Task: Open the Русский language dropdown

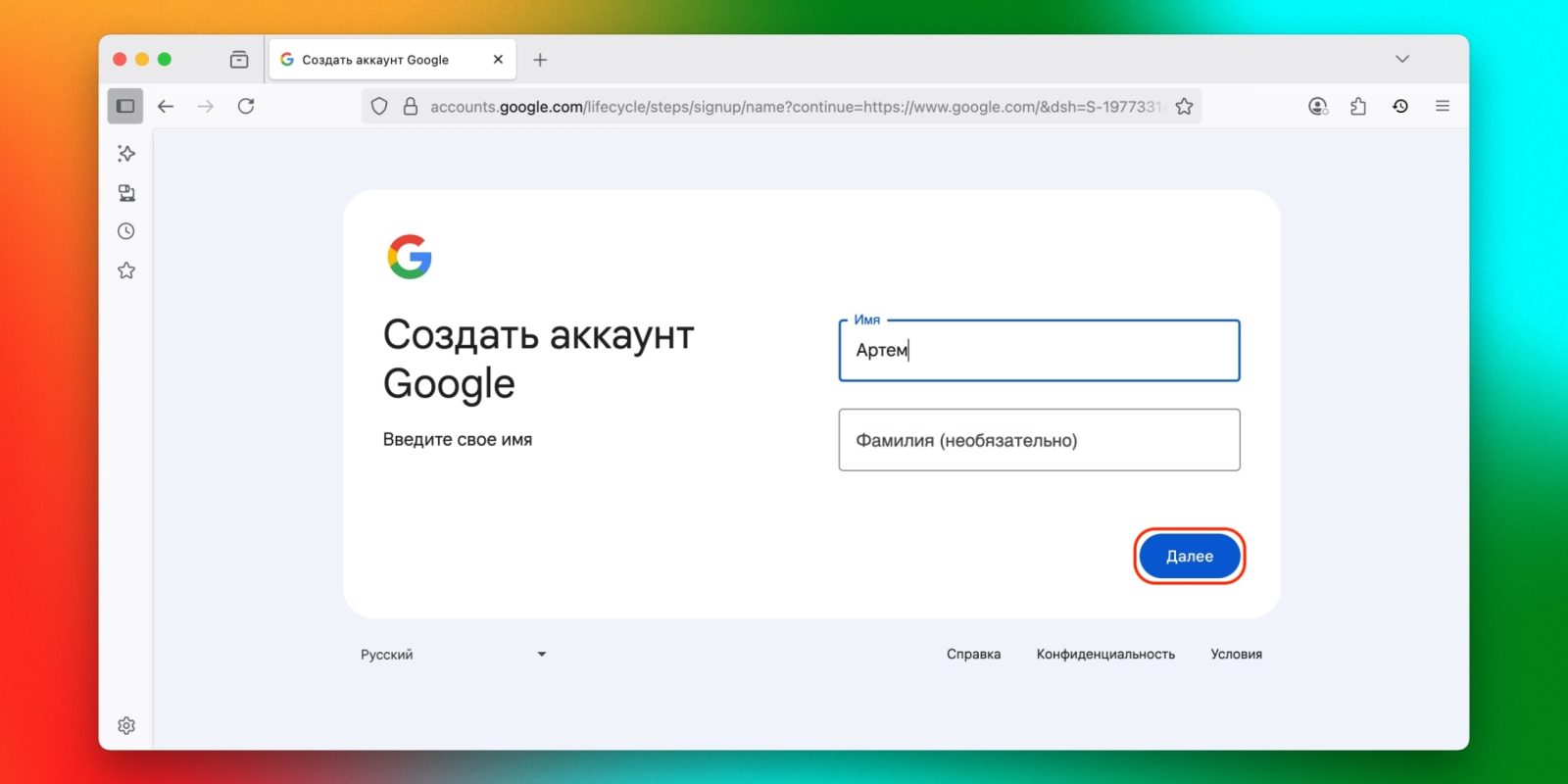Action: [x=453, y=655]
